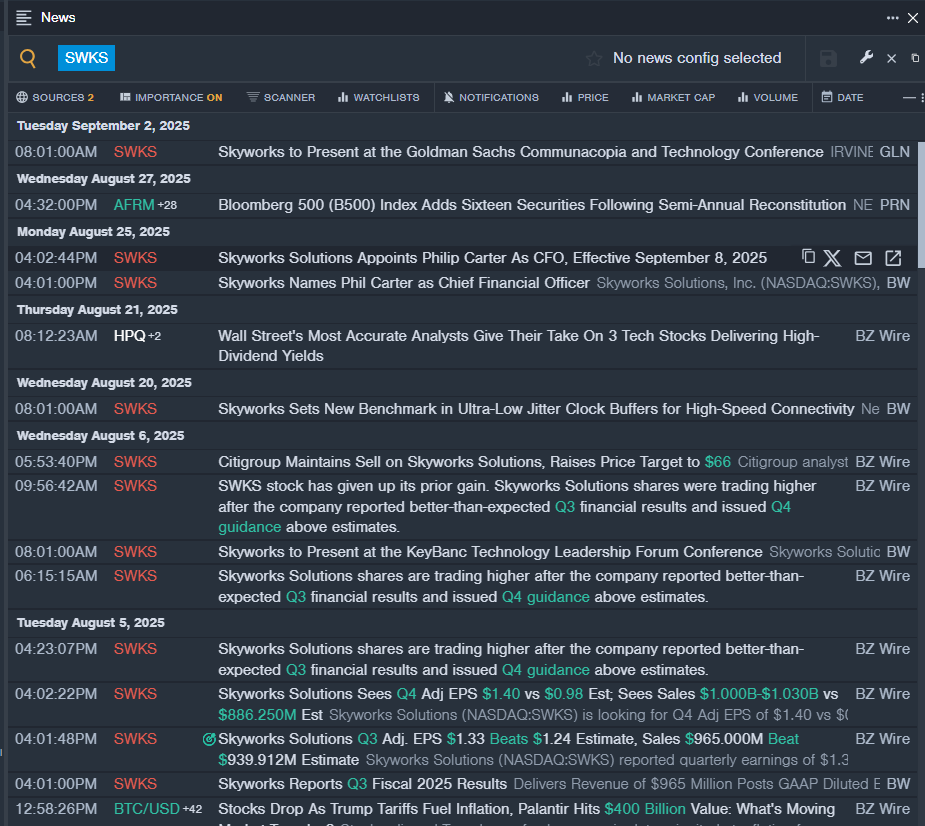
Task: Select the SWKS search tag
Action: pyautogui.click(x=86, y=58)
